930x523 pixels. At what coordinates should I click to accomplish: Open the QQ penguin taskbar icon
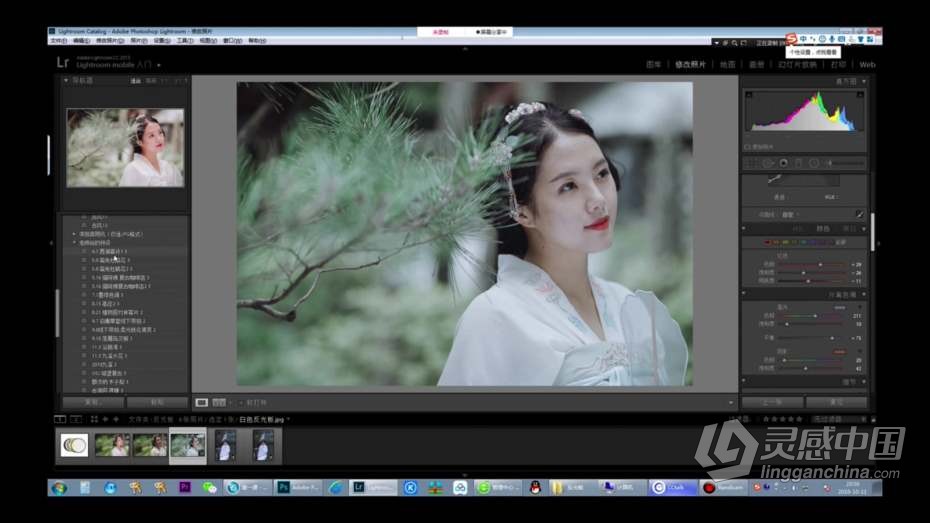pyautogui.click(x=535, y=487)
